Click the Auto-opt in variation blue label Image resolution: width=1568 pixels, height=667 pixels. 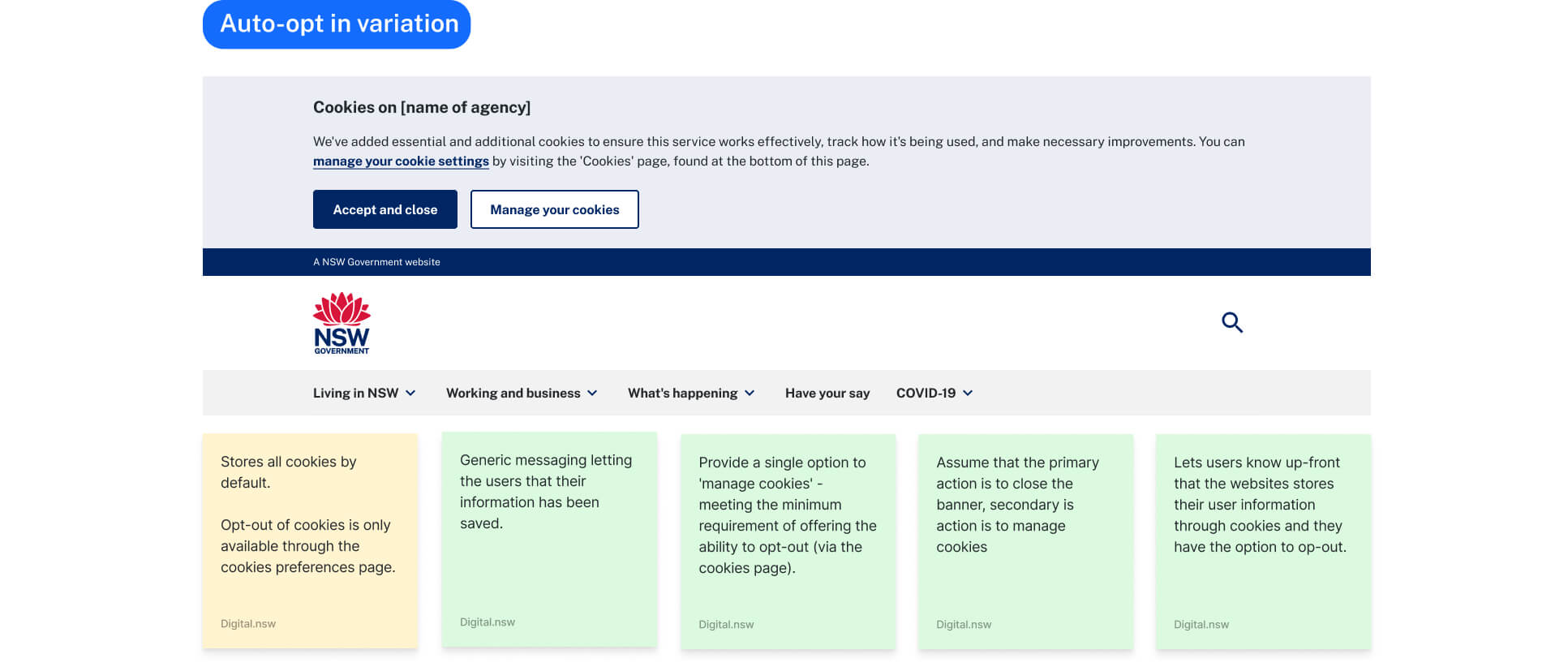point(337,24)
